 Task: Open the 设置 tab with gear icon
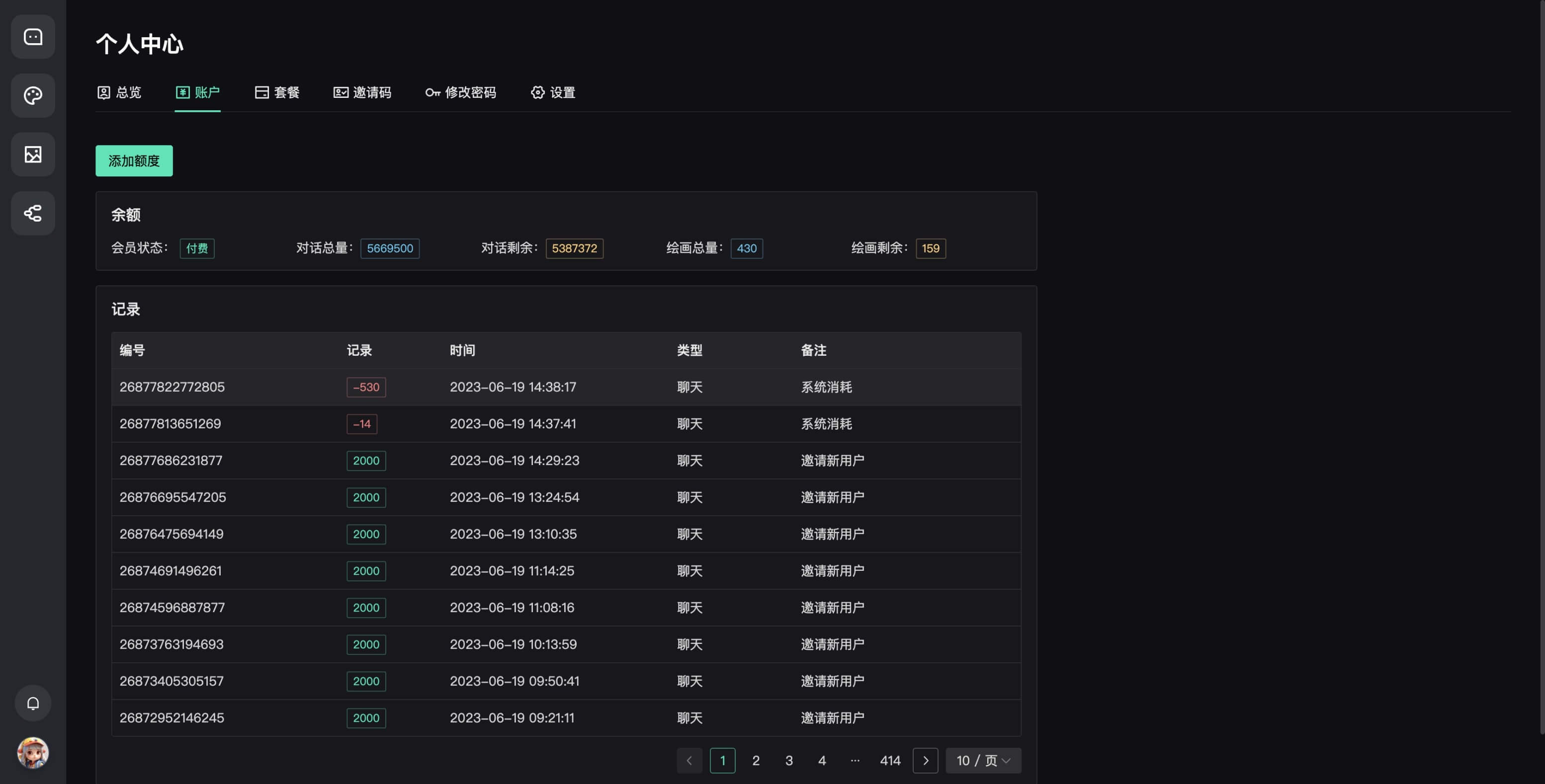553,92
